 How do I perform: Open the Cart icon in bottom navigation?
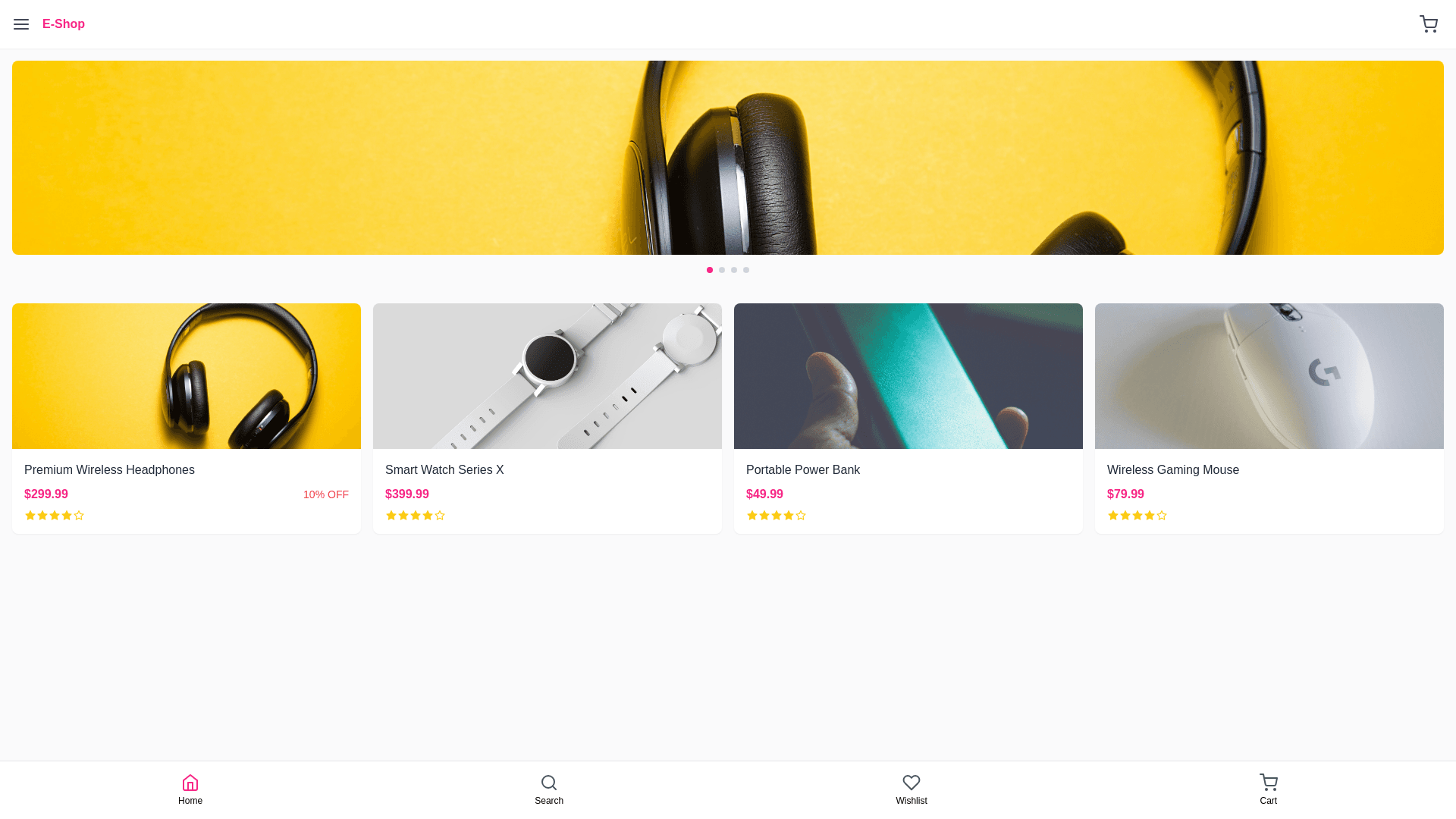pyautogui.click(x=1269, y=783)
